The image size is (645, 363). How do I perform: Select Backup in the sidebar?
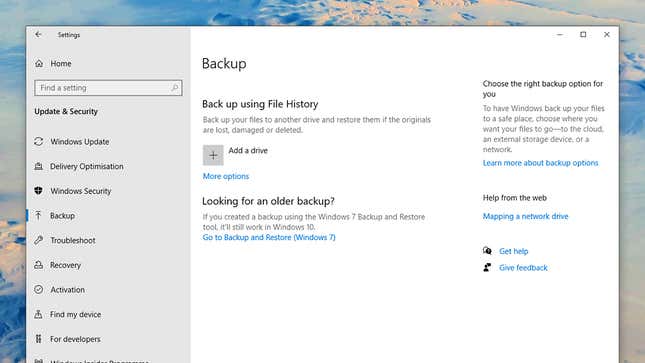coord(63,216)
